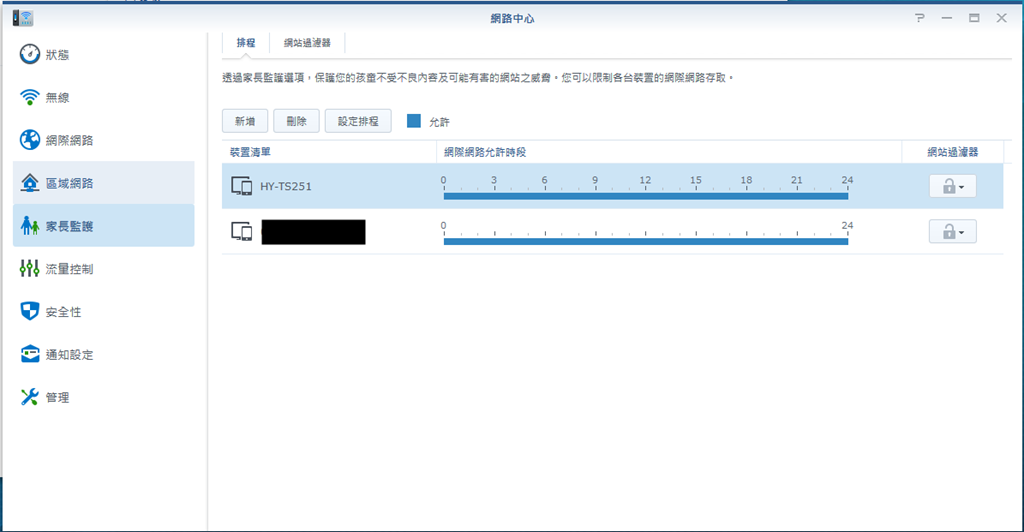The width and height of the screenshot is (1024, 532).
Task: Click the 狀態 gauge icon
Action: [x=29, y=54]
